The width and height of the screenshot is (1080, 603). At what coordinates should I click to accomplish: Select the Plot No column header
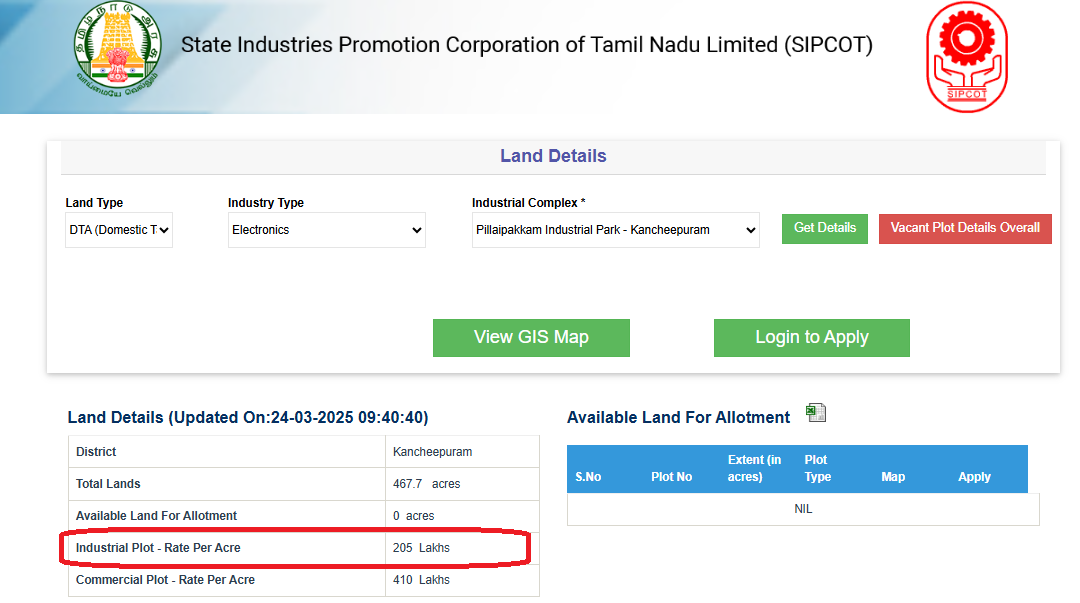click(x=672, y=477)
